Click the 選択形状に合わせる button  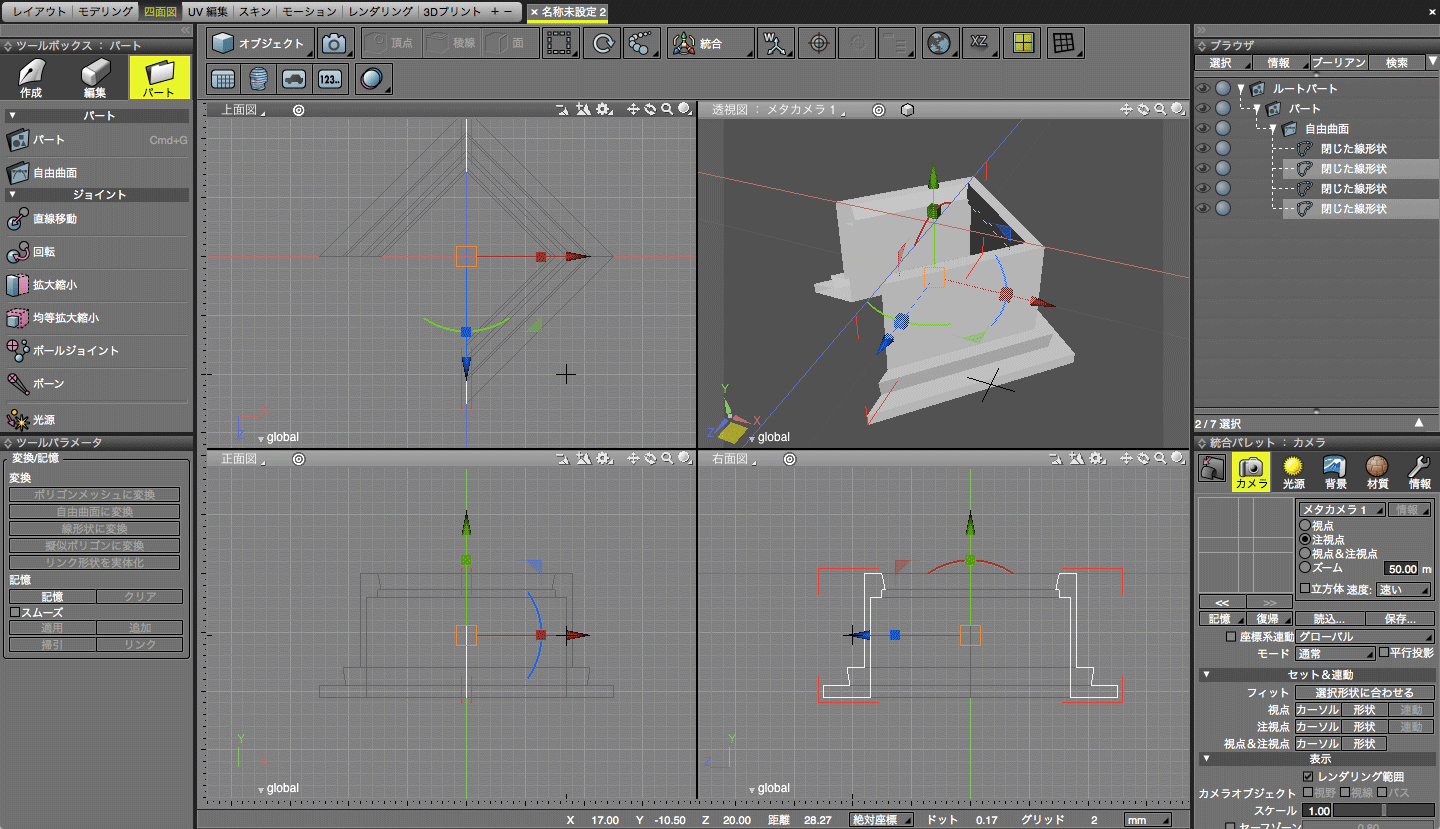[x=1364, y=692]
